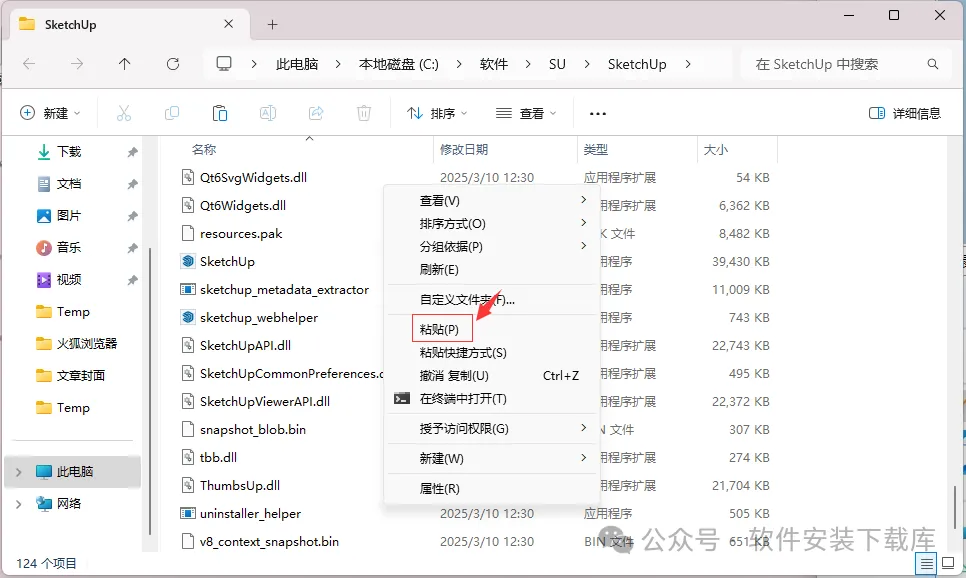Open 排序方式(O) submenu in context menu
The image size is (966, 578).
(x=492, y=224)
